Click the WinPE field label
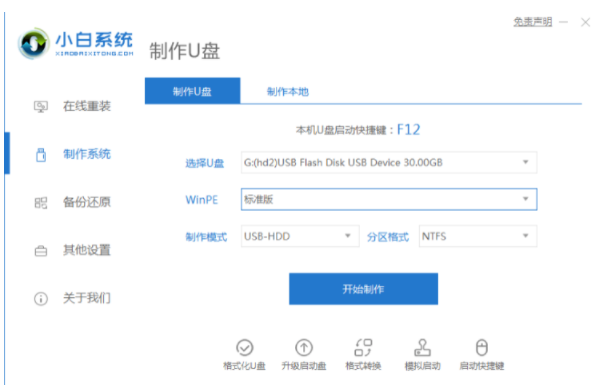Screen dimensions: 600x392 tap(202, 200)
